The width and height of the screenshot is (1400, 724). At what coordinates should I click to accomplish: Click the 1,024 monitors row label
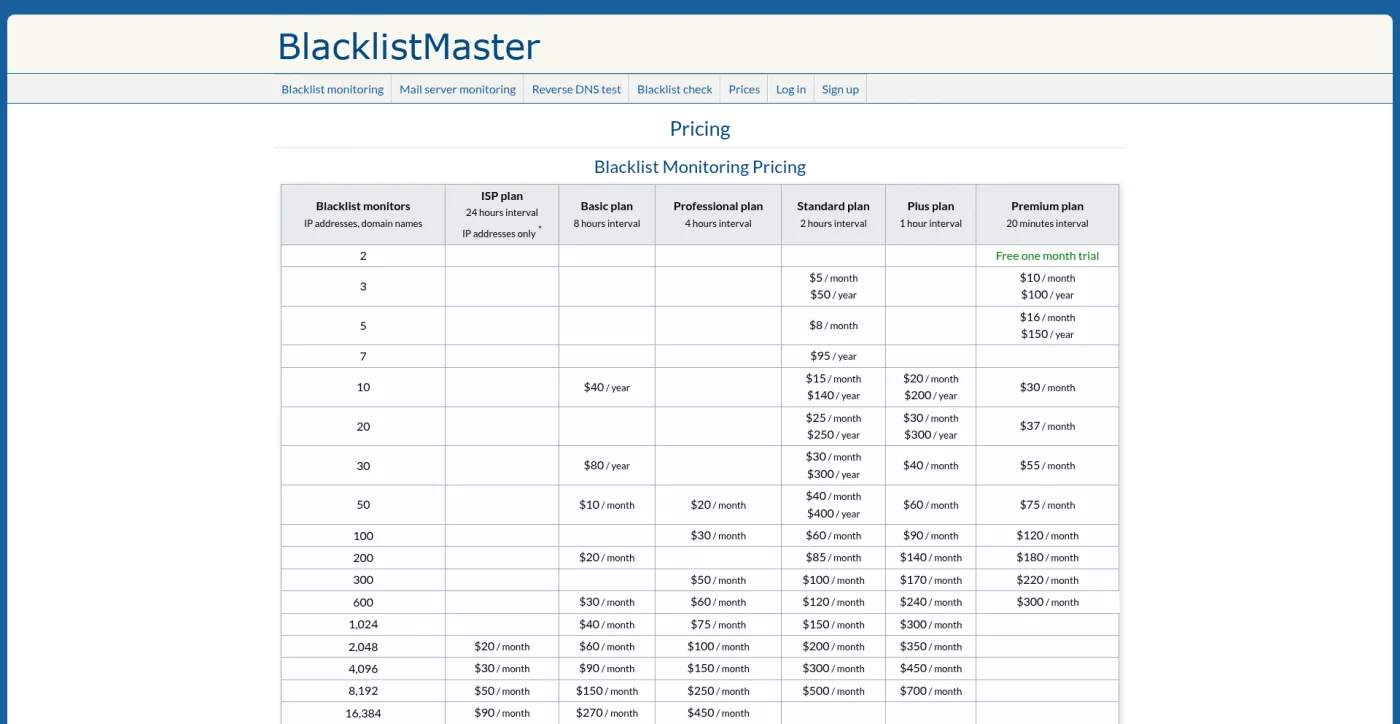tap(363, 625)
